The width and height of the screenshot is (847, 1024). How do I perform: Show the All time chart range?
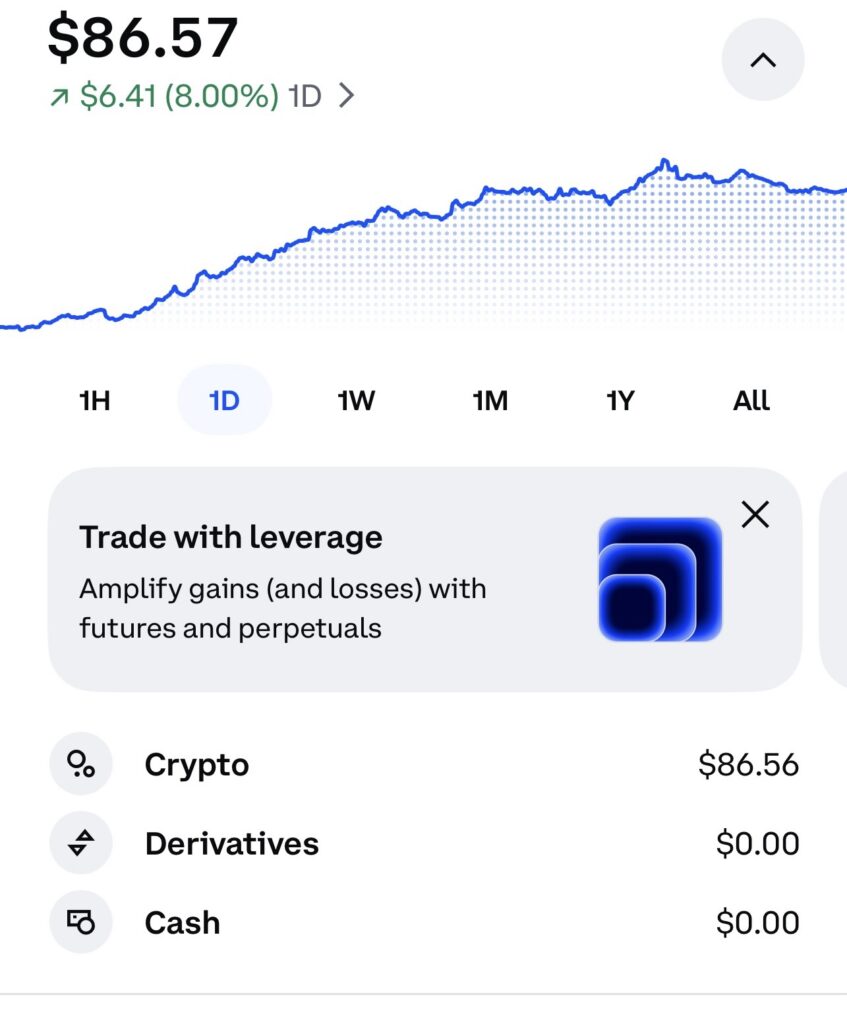(x=751, y=401)
